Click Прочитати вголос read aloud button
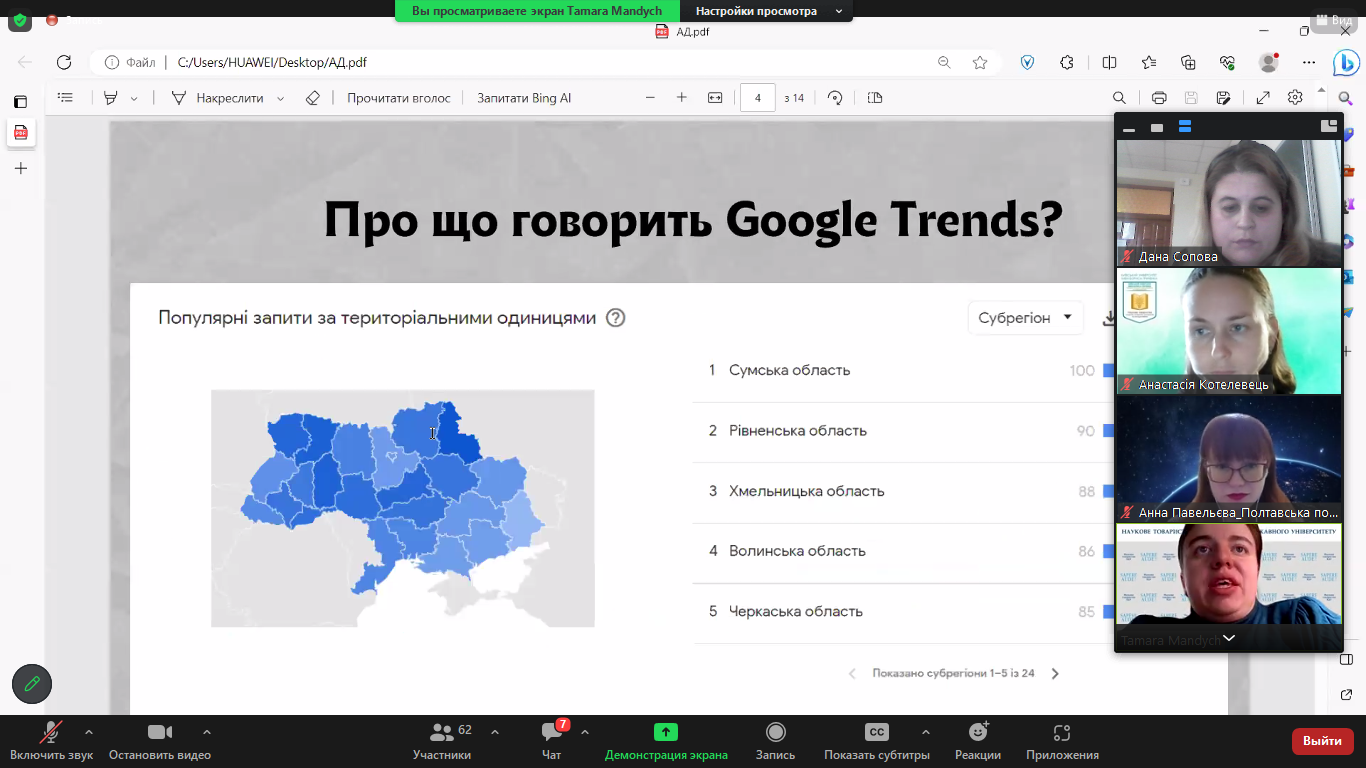The width and height of the screenshot is (1366, 768). click(x=399, y=98)
